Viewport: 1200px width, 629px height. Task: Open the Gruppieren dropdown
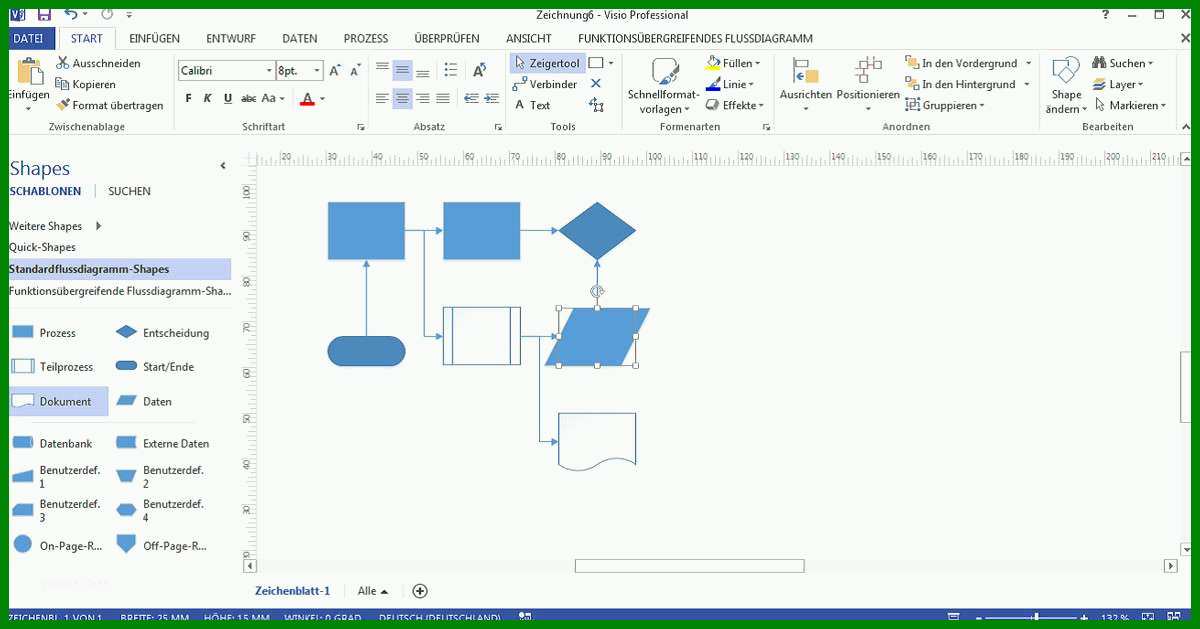click(945, 105)
